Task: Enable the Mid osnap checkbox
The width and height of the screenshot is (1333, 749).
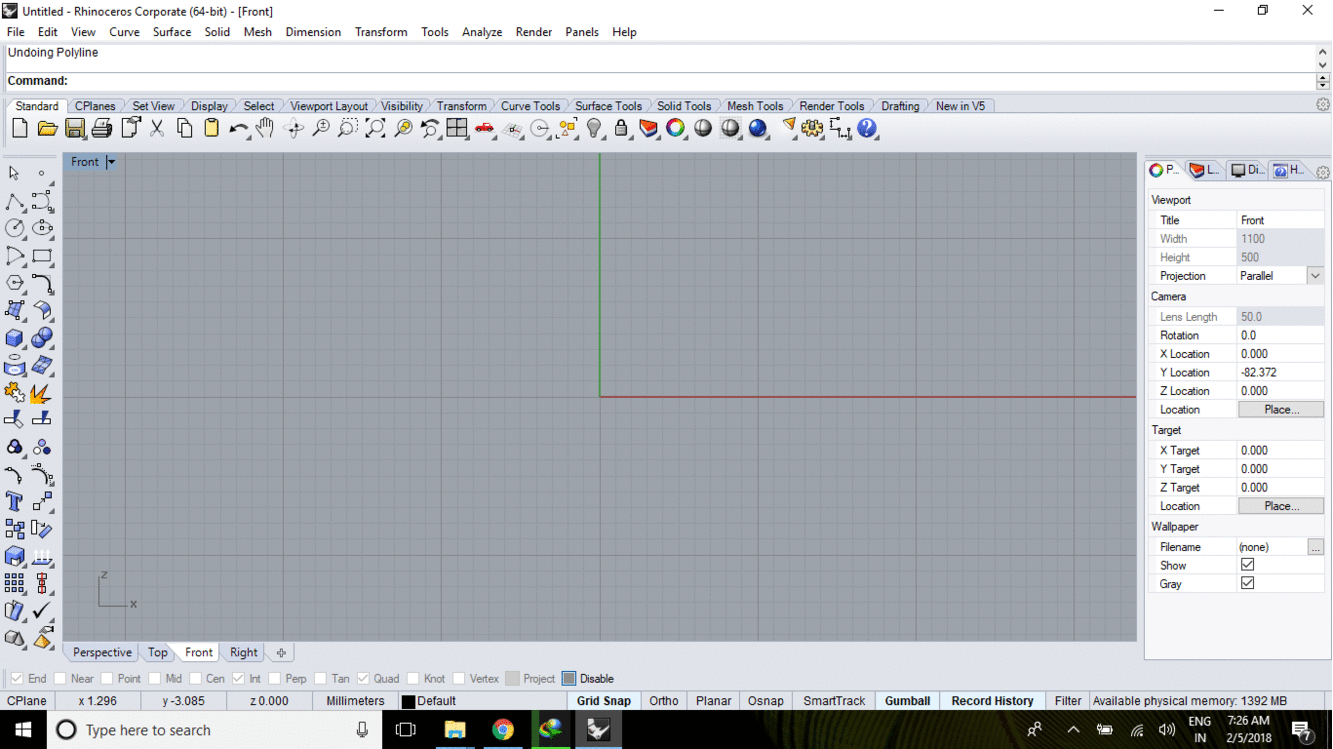Action: tap(155, 679)
